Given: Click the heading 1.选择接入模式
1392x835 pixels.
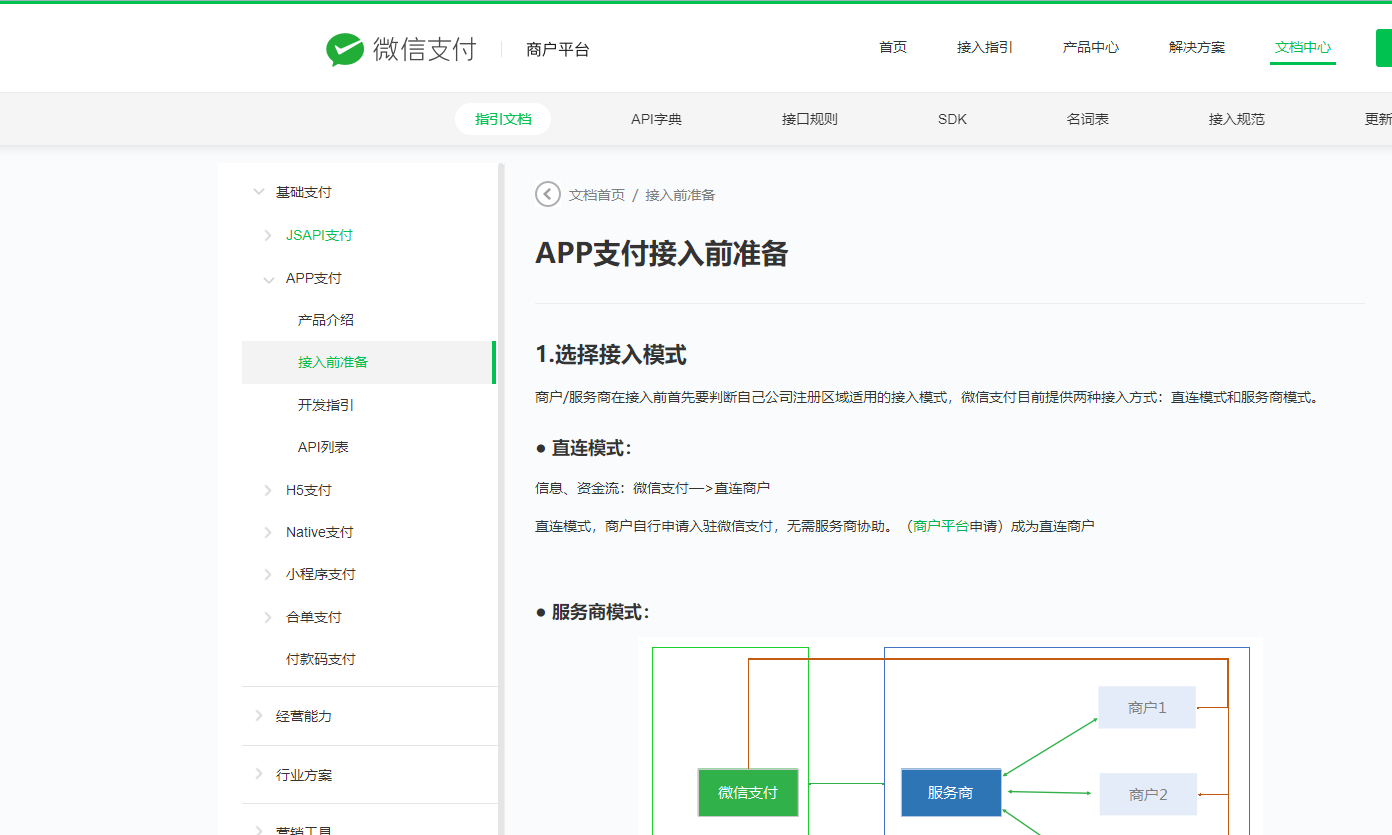Looking at the screenshot, I should coord(611,355).
